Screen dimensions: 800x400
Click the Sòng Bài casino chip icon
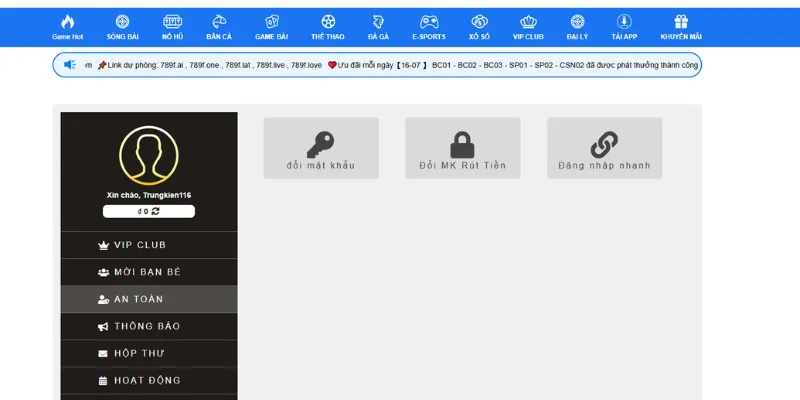(122, 22)
